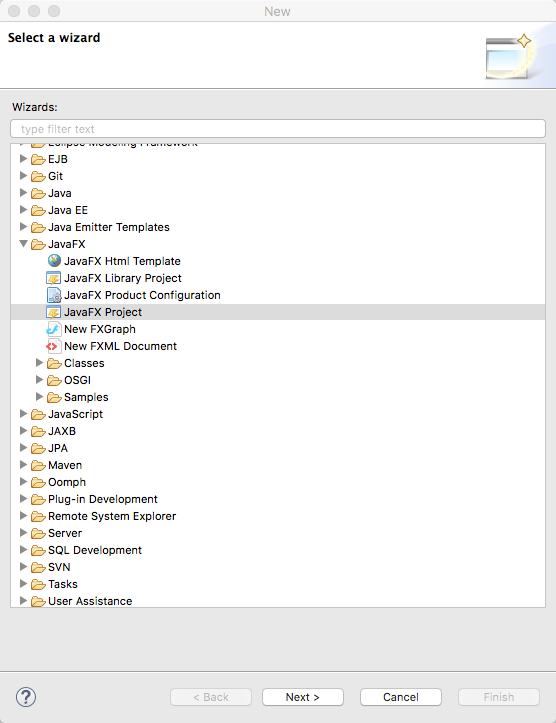Viewport: 556px width, 723px height.
Task: Click the Java EE folder icon
Action: [x=38, y=211]
